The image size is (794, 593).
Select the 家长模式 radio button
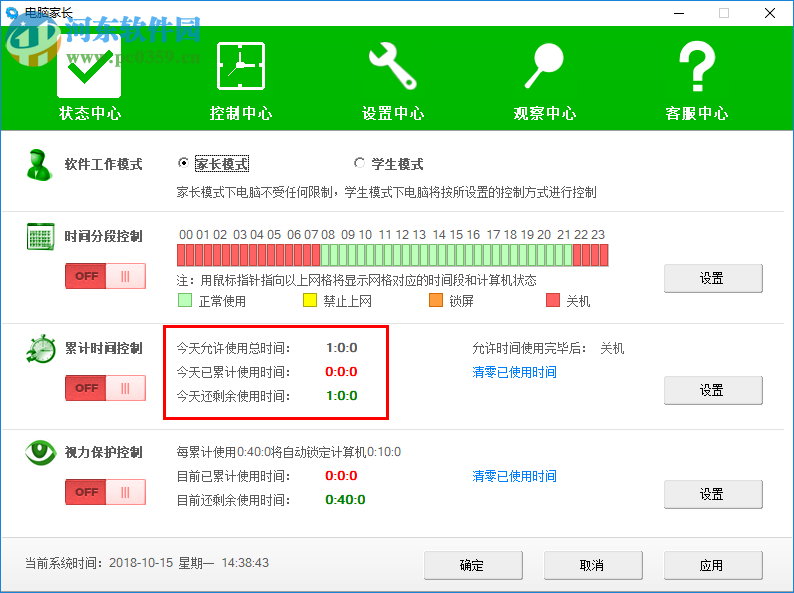click(x=183, y=163)
